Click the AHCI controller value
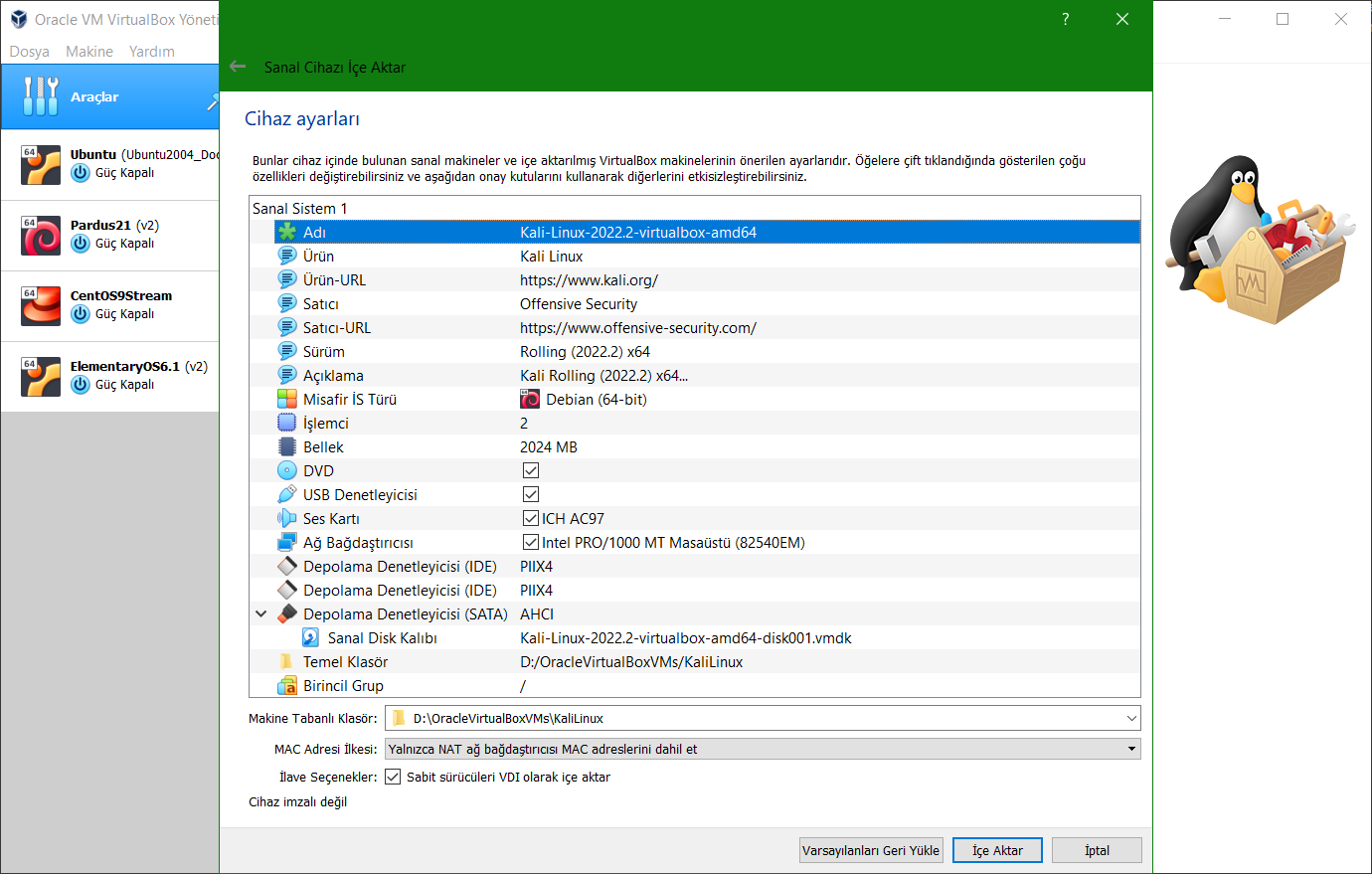Viewport: 1372px width, 874px height. [x=537, y=613]
